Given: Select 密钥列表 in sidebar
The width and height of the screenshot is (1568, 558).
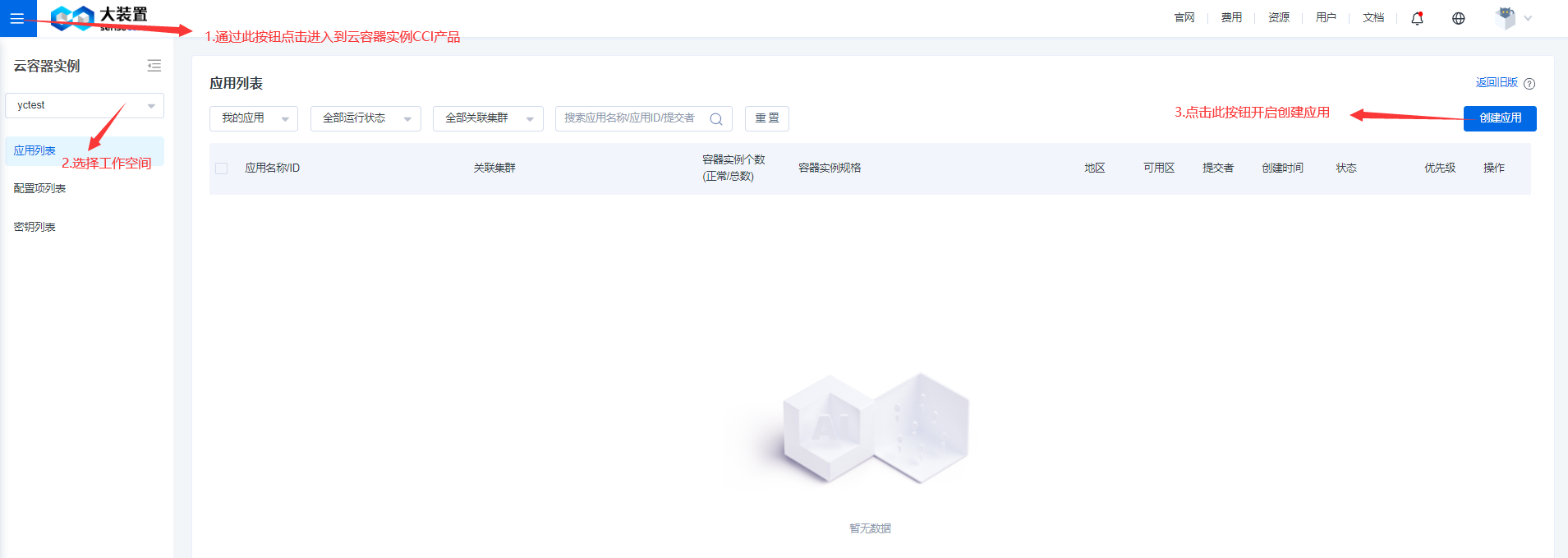Looking at the screenshot, I should (x=34, y=227).
